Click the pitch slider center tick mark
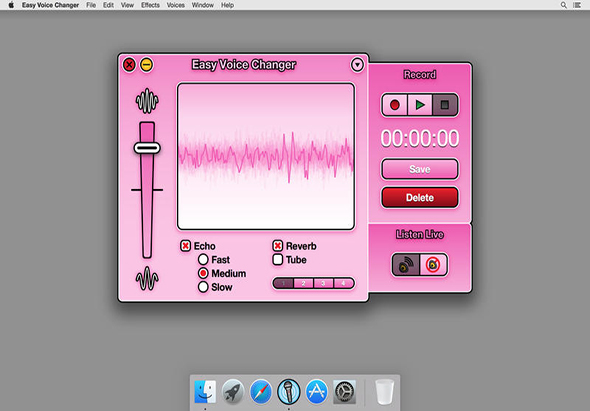Viewport: 590px width, 411px height. (147, 190)
